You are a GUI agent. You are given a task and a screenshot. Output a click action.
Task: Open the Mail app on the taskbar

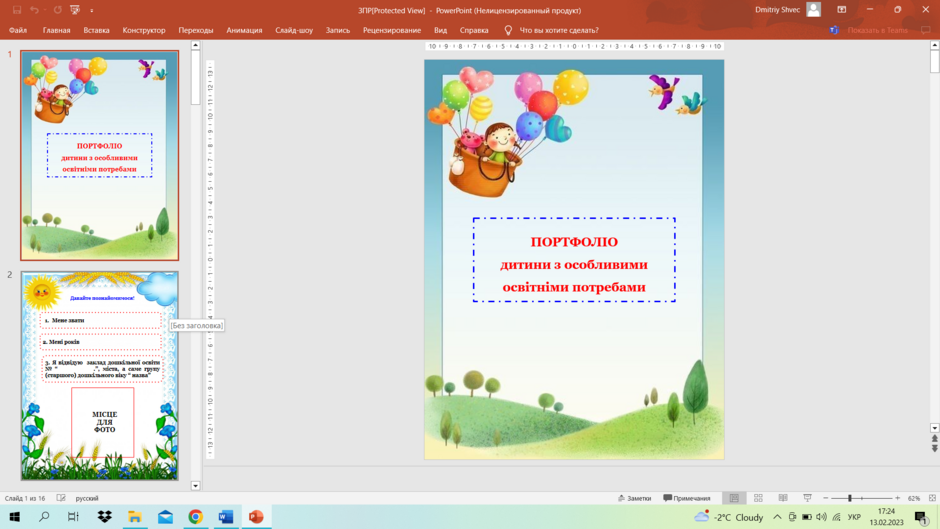pos(165,516)
